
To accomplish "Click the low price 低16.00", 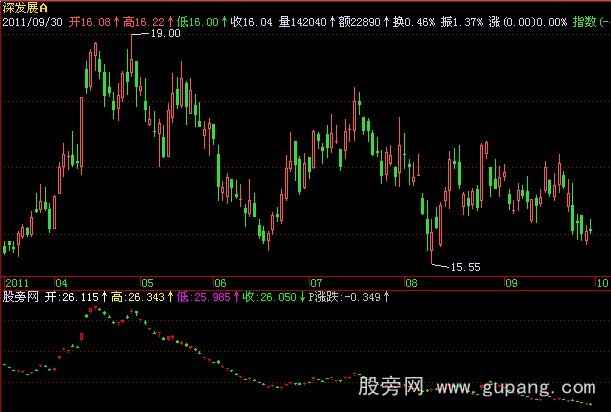I will coord(198,22).
